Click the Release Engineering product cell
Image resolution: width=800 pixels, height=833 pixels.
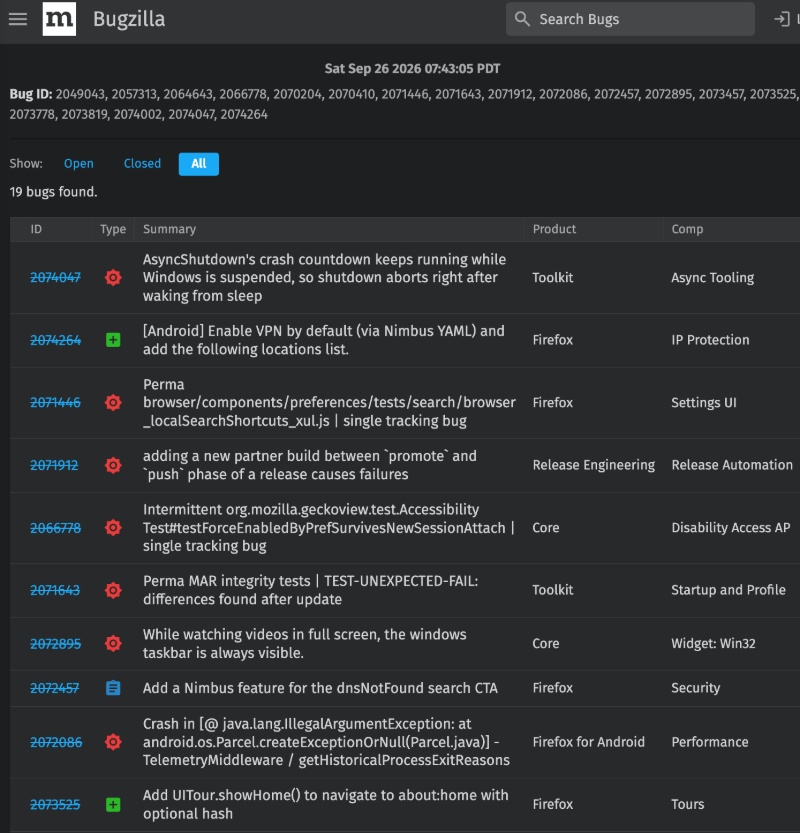[593, 465]
